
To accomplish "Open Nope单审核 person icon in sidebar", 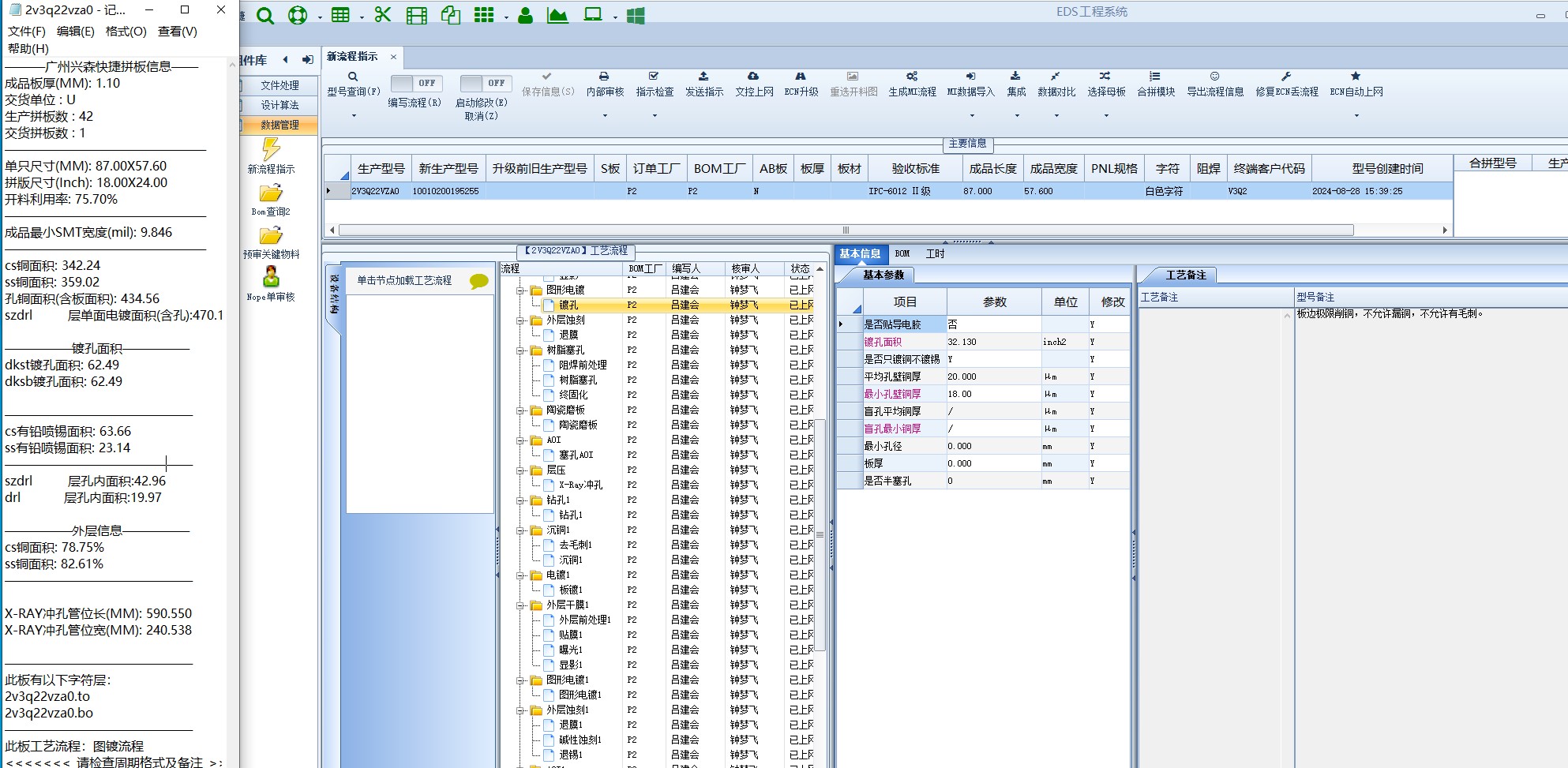I will click(x=271, y=277).
